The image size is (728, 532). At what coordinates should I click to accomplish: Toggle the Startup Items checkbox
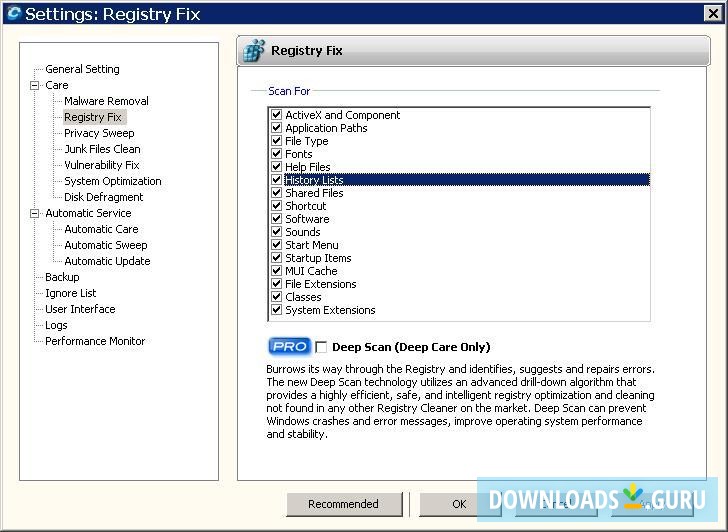coord(277,257)
